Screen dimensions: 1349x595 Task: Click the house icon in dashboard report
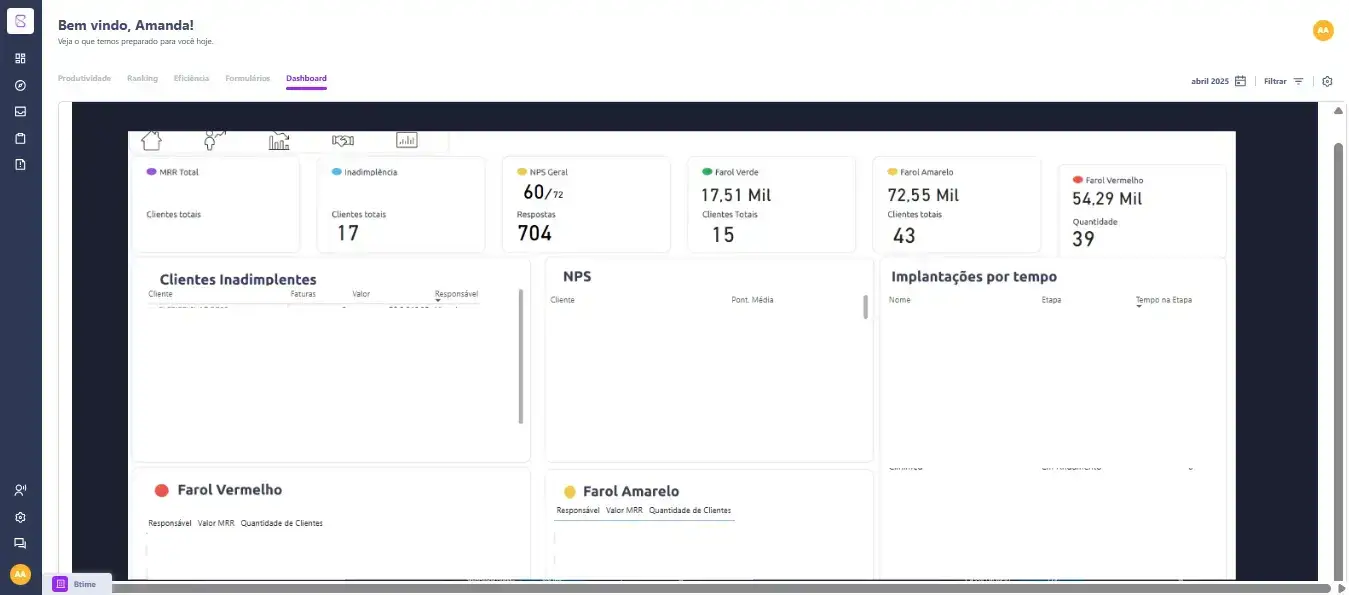[x=151, y=141]
